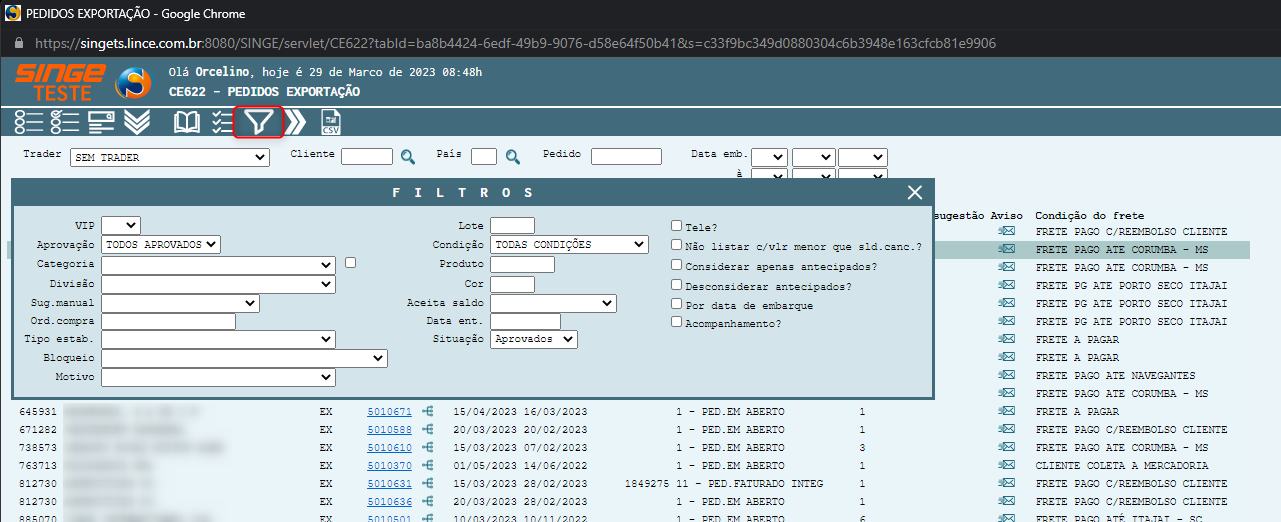Click the Chrome address bar URL
This screenshot has height=522, width=1281.
[x=515, y=44]
